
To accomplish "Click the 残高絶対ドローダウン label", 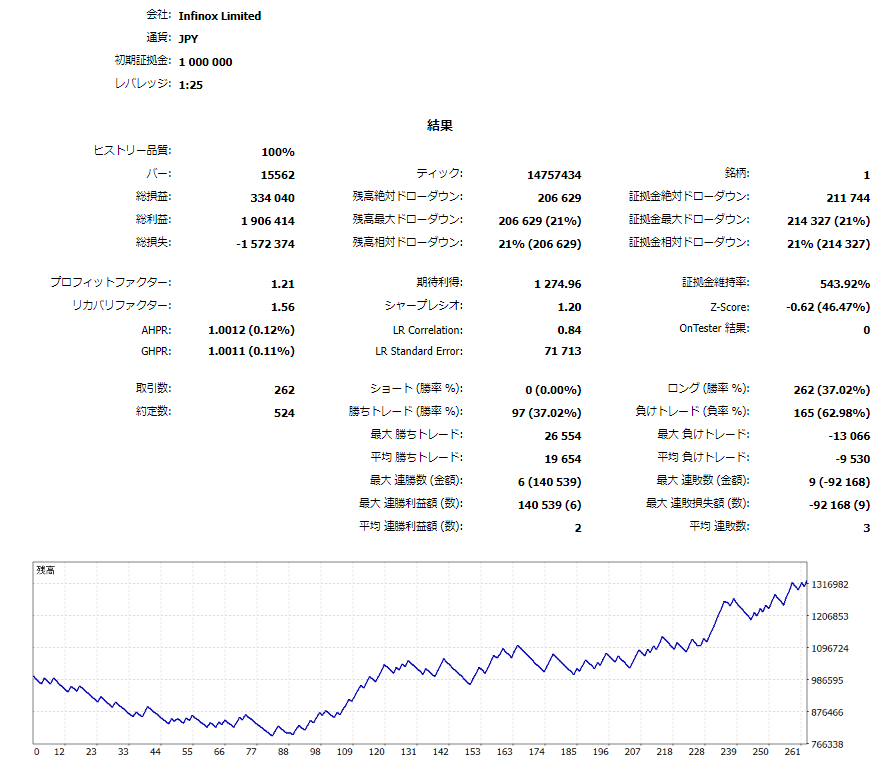I will point(407,196).
